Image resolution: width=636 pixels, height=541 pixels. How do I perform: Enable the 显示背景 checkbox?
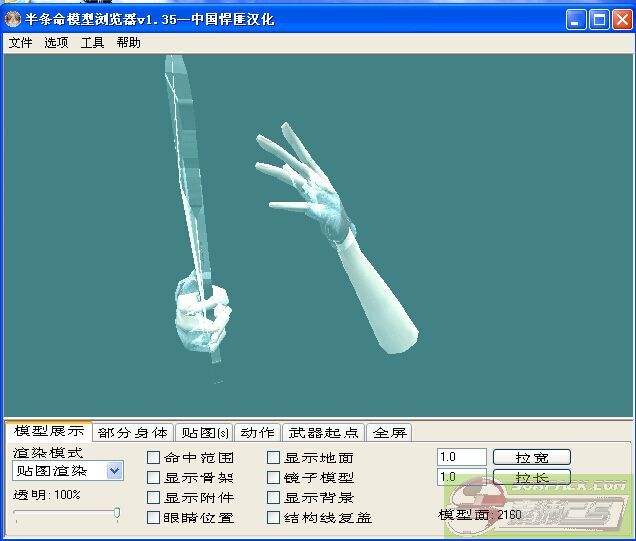(273, 498)
